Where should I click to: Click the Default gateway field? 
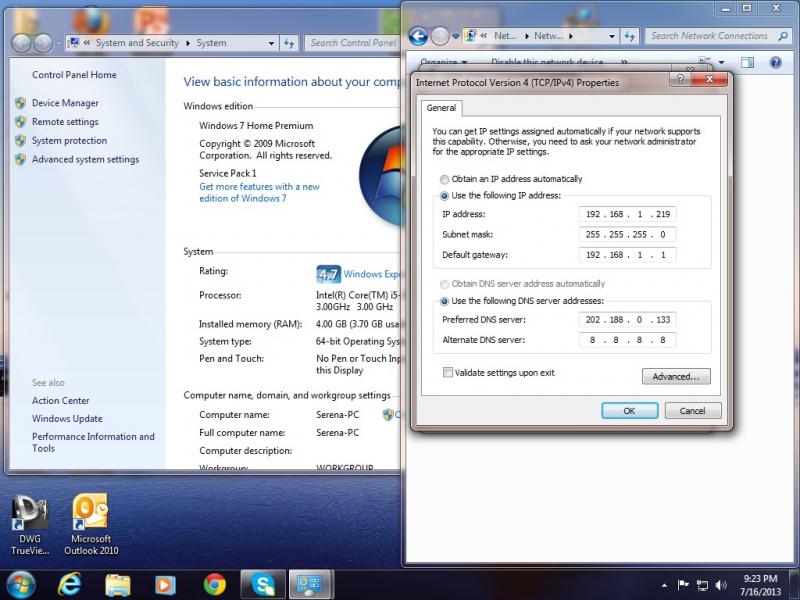628,255
